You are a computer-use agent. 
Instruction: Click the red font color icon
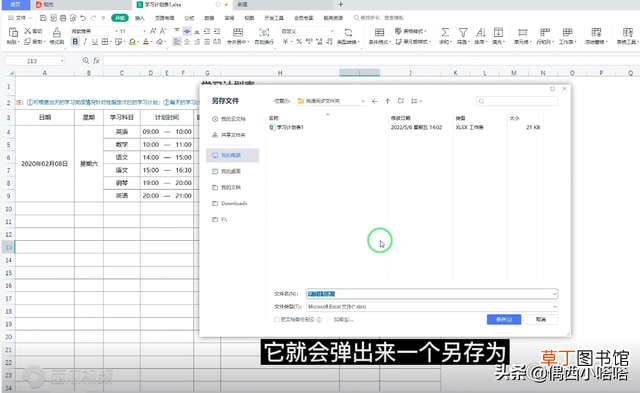tap(146, 42)
